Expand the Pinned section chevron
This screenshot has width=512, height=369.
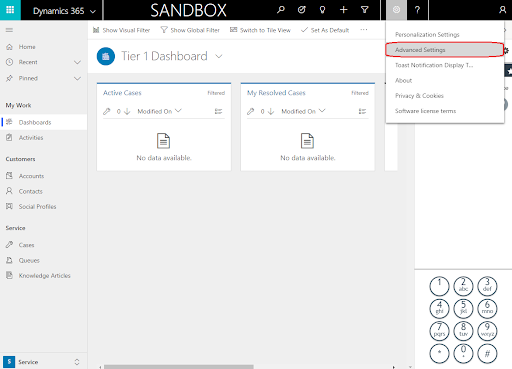(x=77, y=79)
